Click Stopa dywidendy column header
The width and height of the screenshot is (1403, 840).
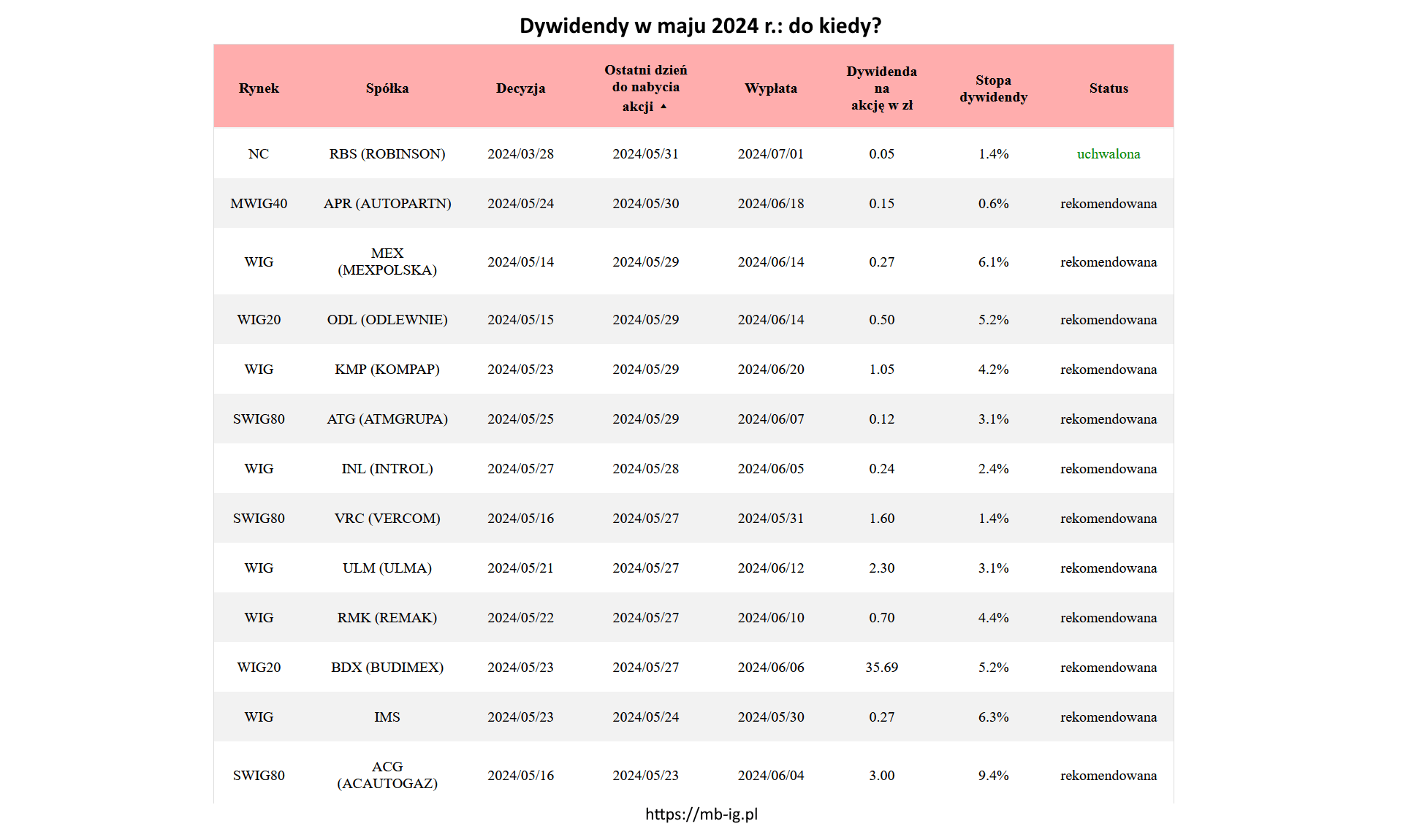[x=993, y=88]
